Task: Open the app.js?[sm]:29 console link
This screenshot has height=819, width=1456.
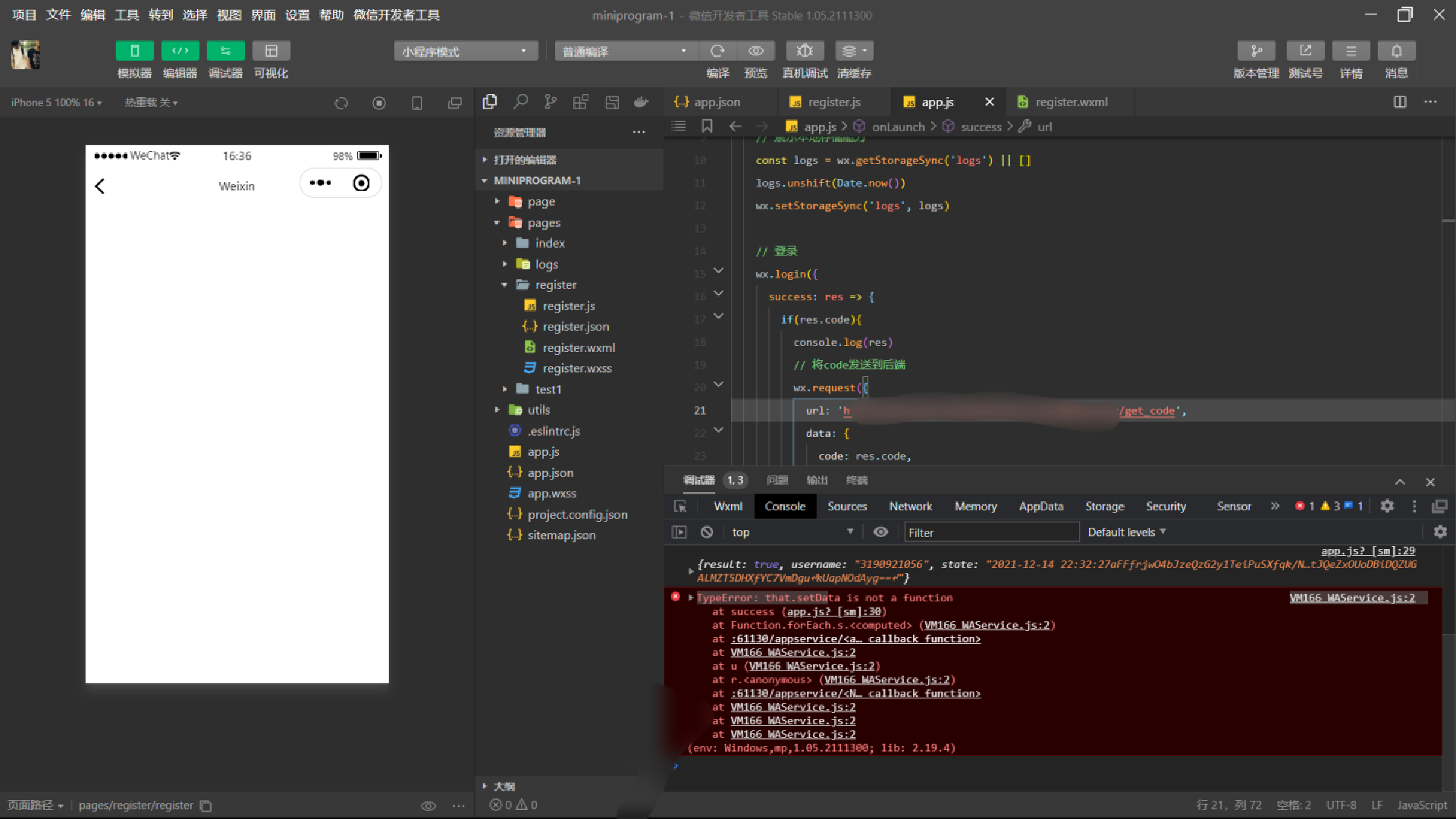Action: tap(1367, 551)
